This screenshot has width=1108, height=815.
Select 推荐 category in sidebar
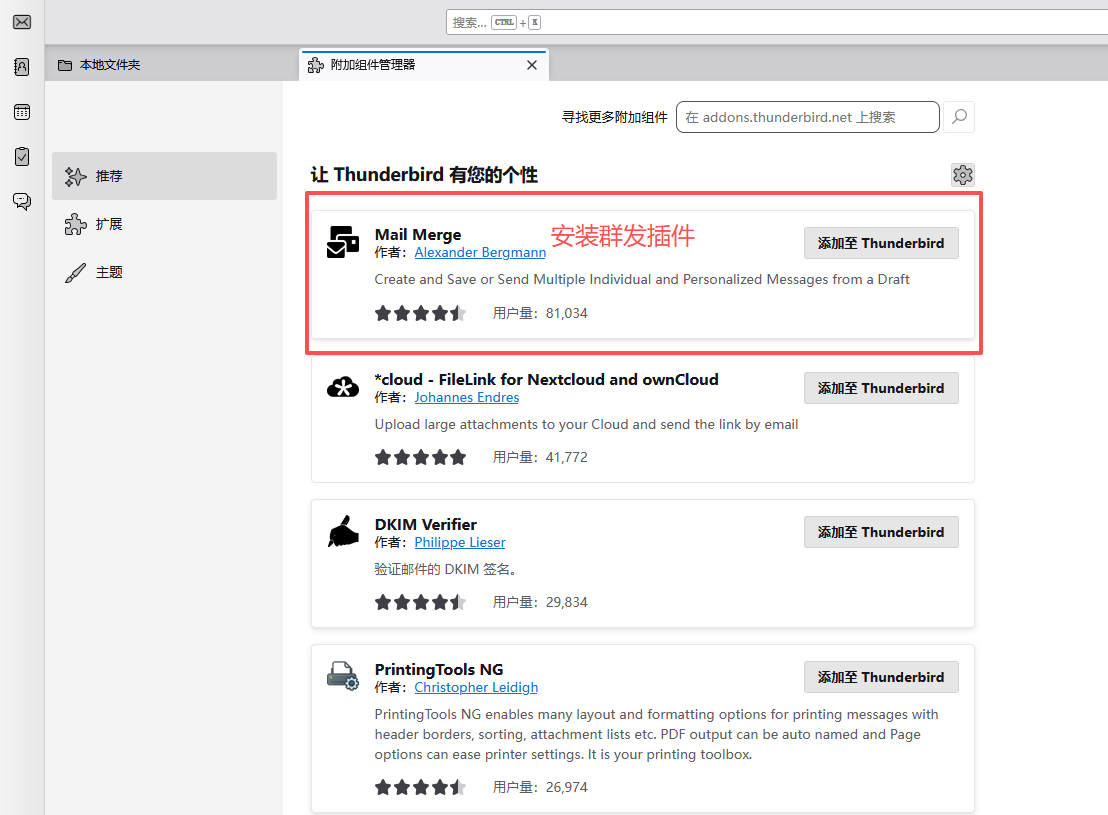click(x=164, y=176)
